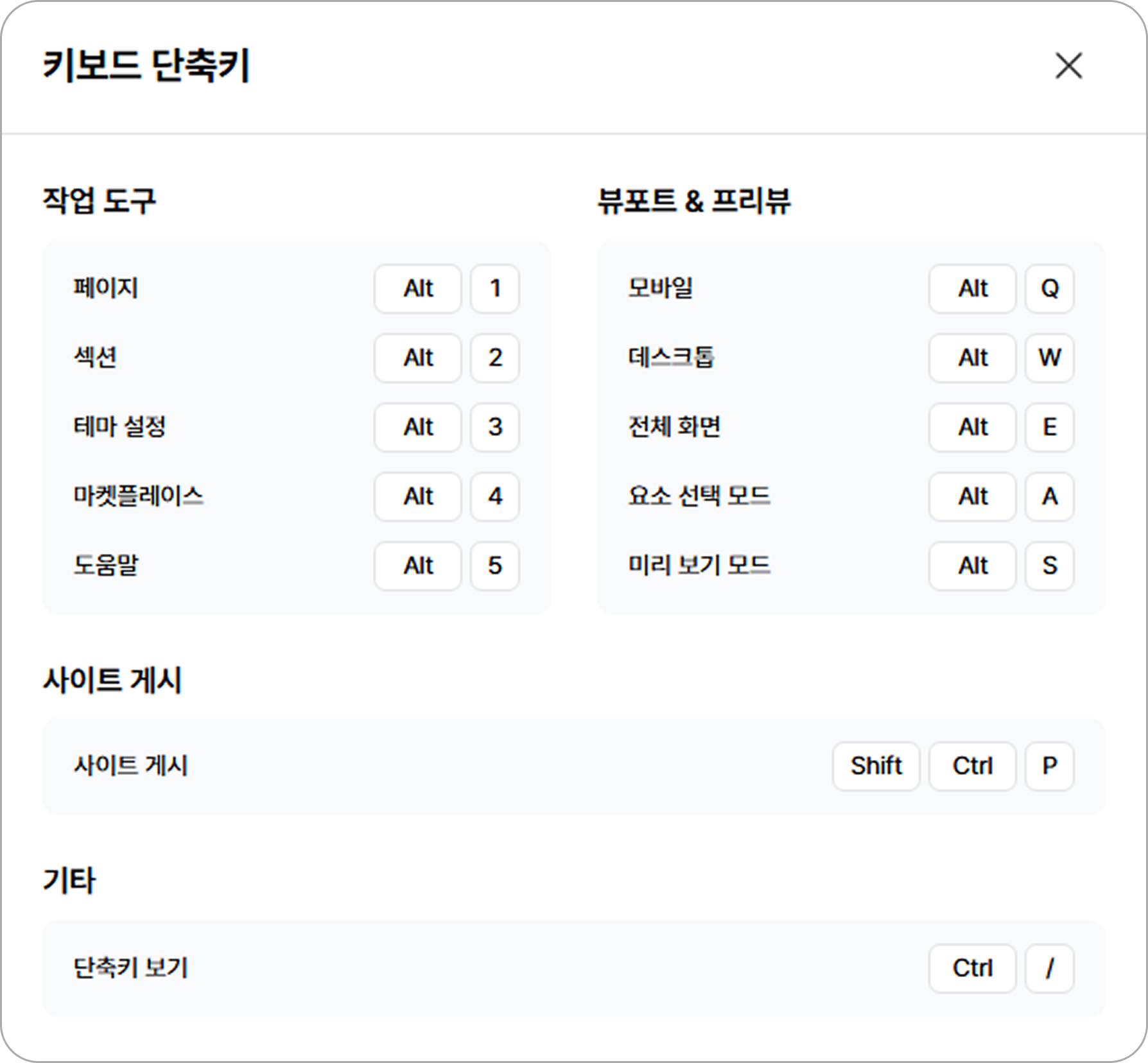Click the Shift key for 사이트 게시
The width and height of the screenshot is (1148, 1063).
[876, 766]
